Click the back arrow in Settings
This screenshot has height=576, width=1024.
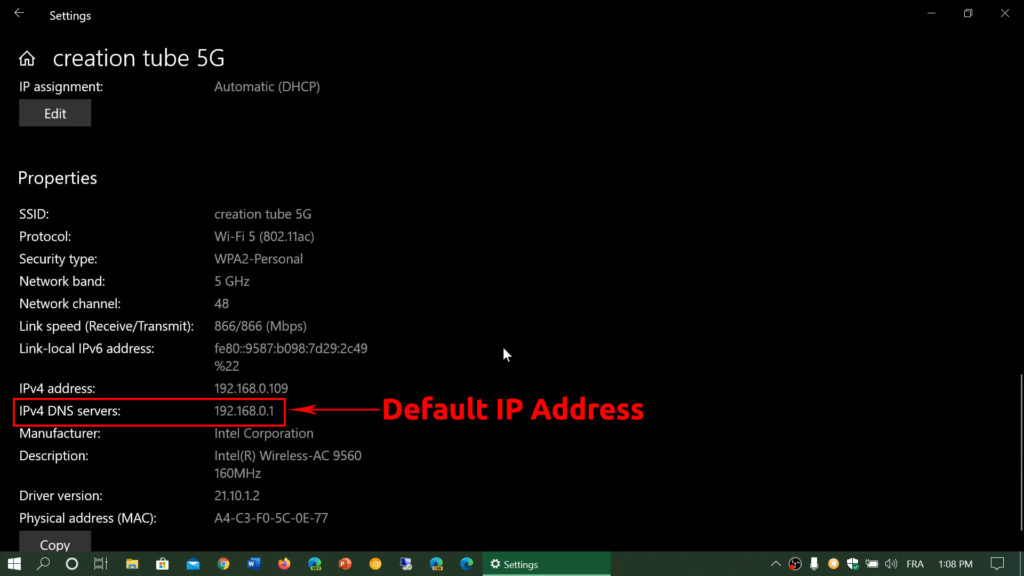point(20,14)
